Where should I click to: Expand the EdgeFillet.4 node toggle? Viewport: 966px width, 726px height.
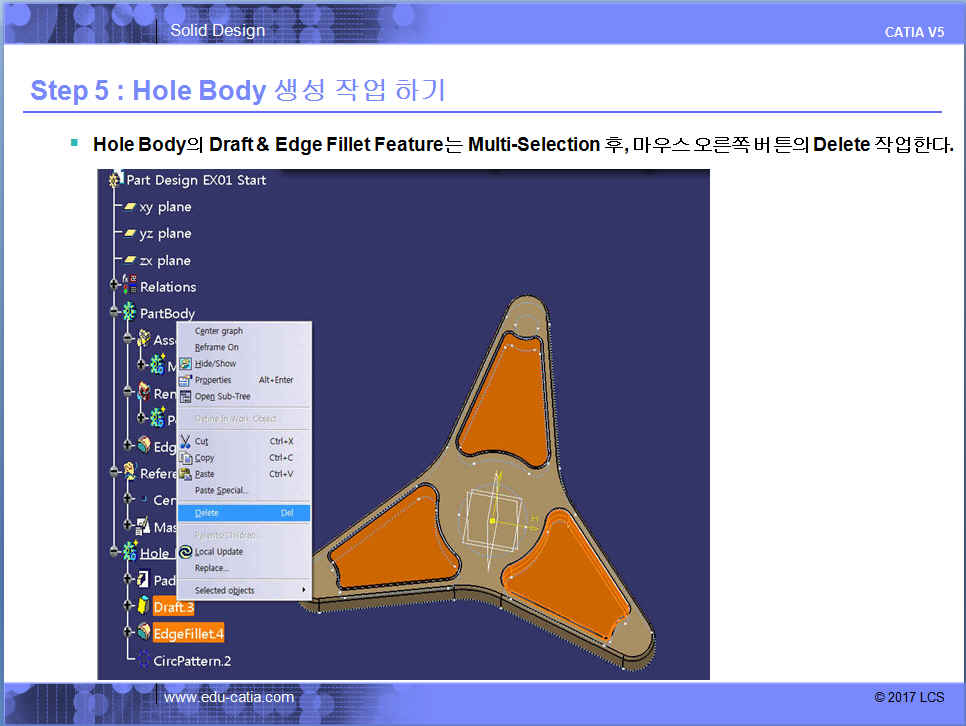[129, 633]
